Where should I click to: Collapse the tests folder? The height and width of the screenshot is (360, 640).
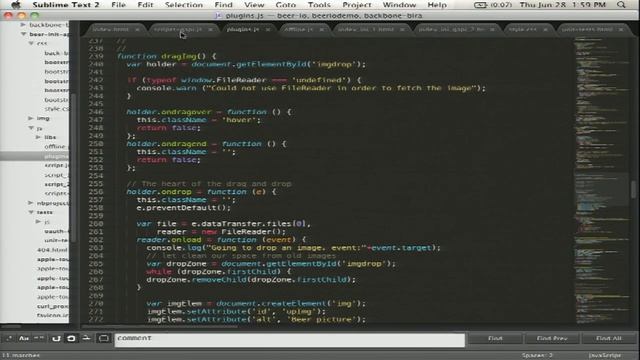(x=31, y=212)
